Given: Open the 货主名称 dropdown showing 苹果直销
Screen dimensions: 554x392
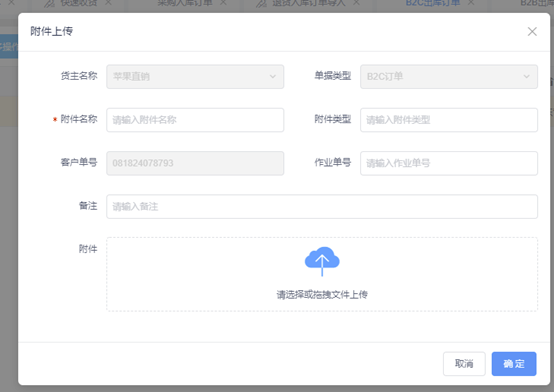Looking at the screenshot, I should click(x=195, y=76).
